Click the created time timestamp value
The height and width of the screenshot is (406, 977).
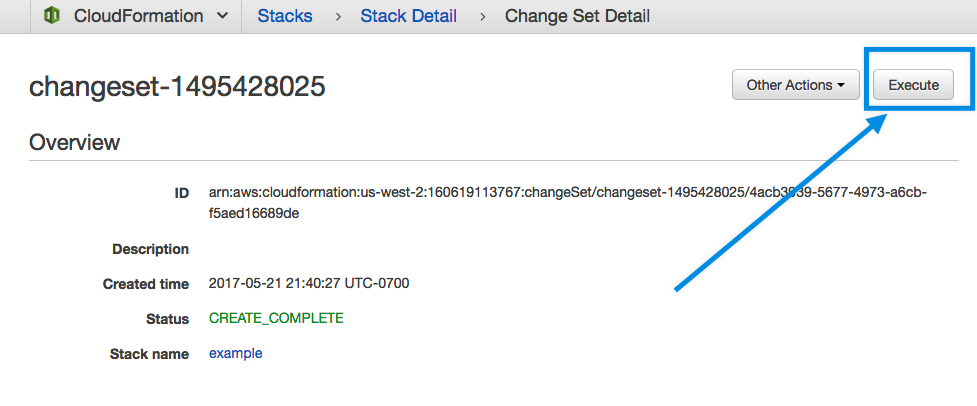[309, 283]
